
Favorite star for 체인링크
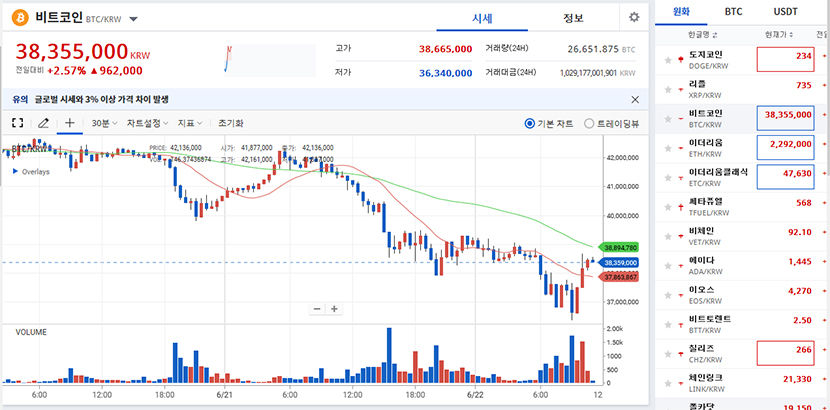pyautogui.click(x=668, y=384)
